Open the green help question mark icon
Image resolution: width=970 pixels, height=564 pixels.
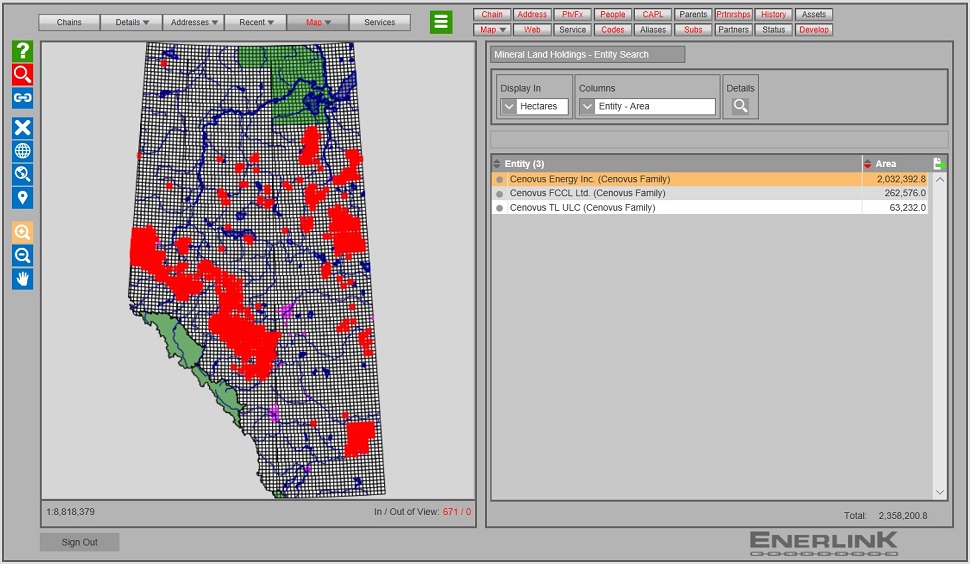coord(22,51)
